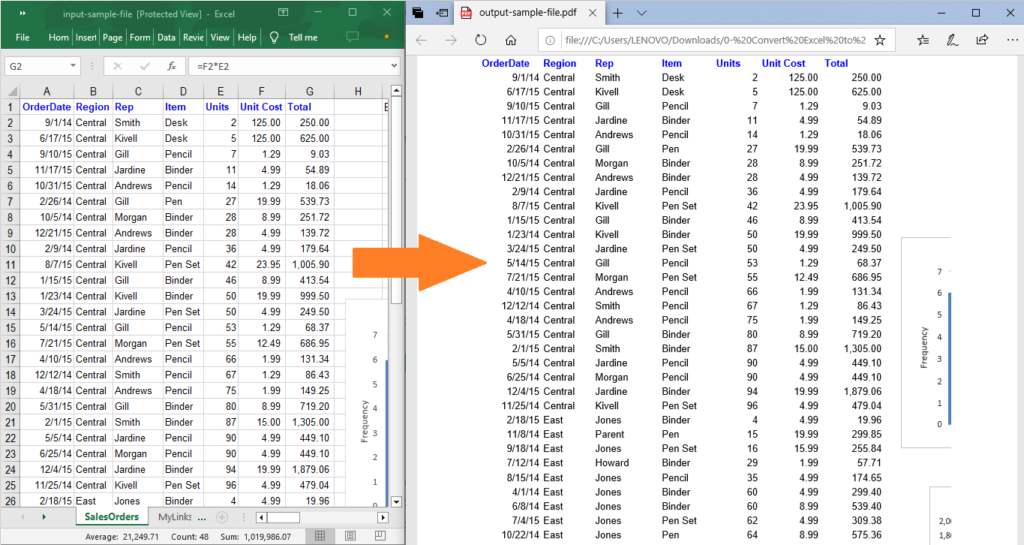Image resolution: width=1024 pixels, height=545 pixels.
Task: Switch to the MyLinks sheet tab
Action: pos(176,516)
